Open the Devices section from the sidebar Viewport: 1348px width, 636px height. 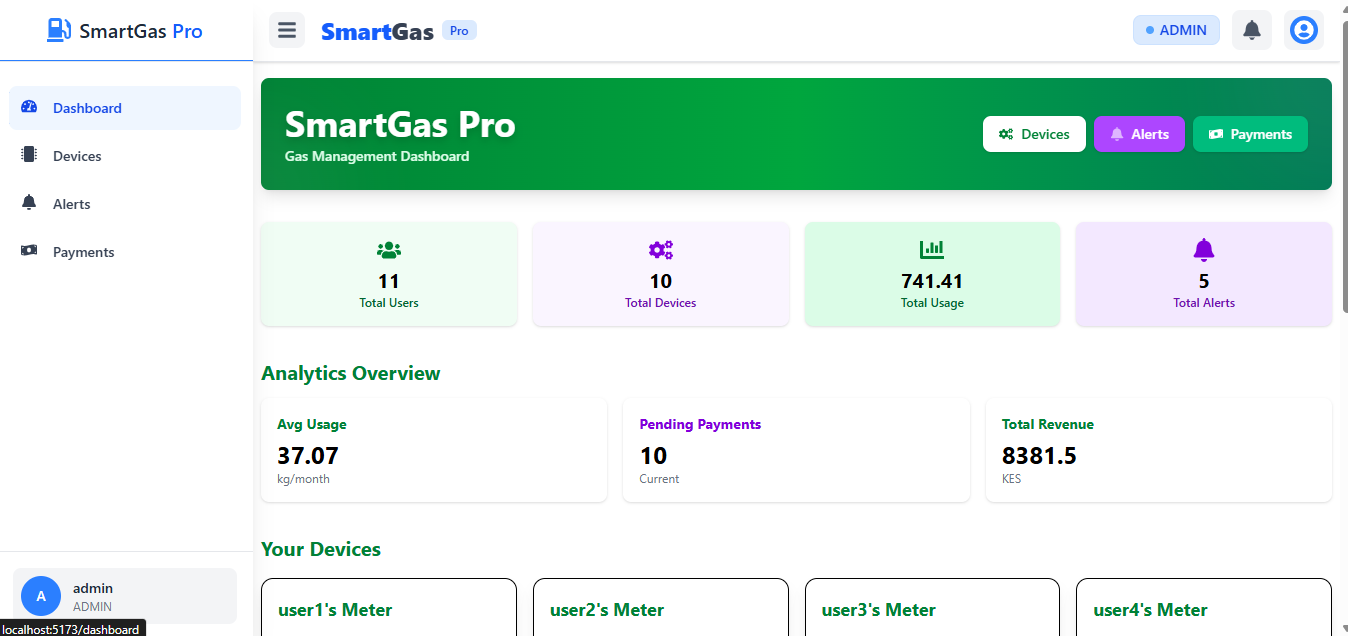77,155
